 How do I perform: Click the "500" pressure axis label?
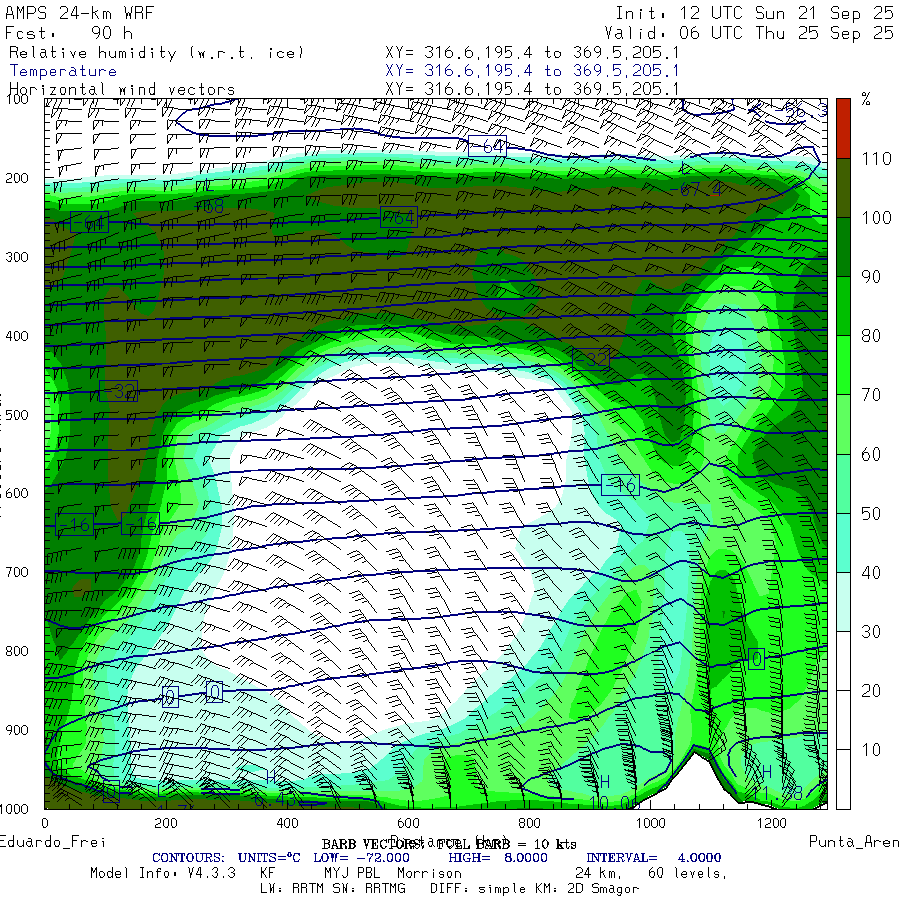click(x=17, y=414)
